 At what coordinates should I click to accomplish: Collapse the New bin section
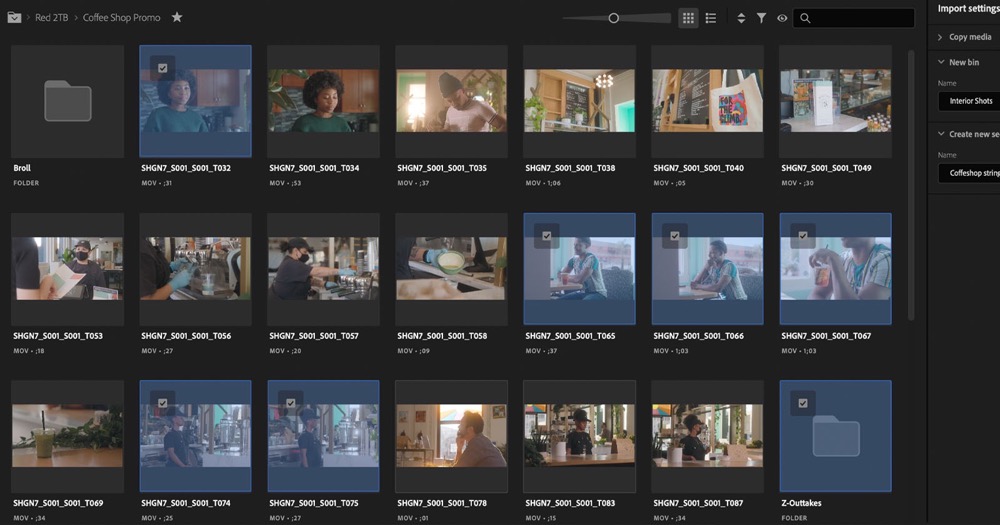point(941,62)
